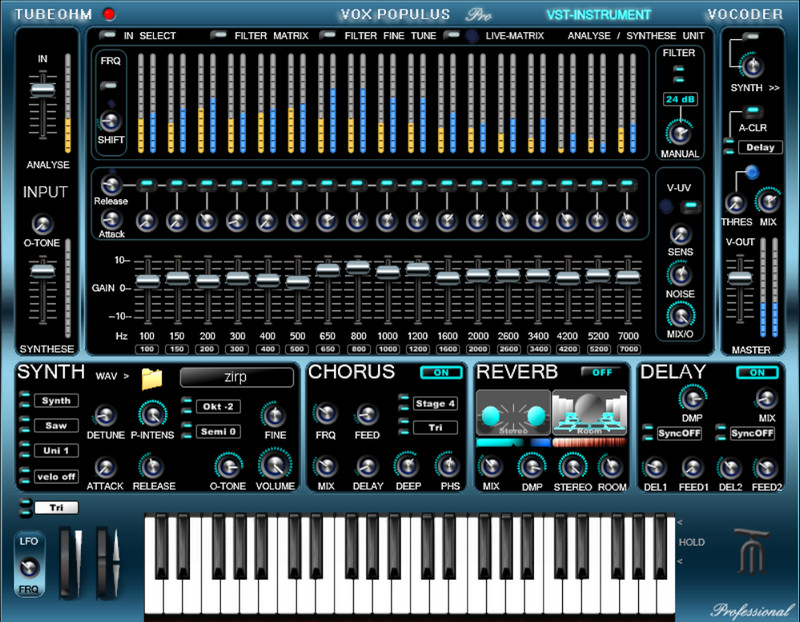Screen dimensions: 800x622
Task: Click the 800 Hz GAIN fader
Action: [358, 268]
